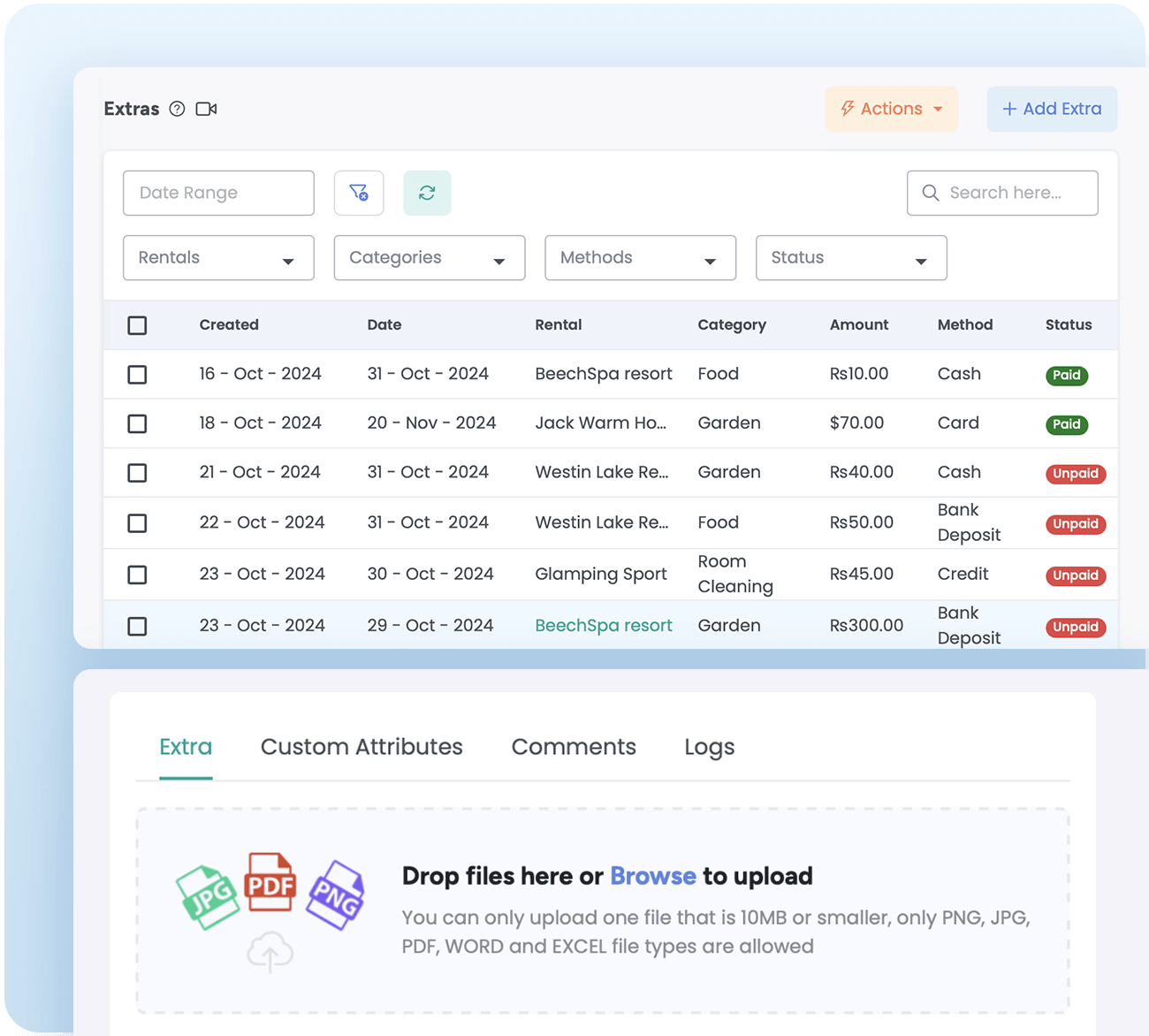Click the Date Range input field
This screenshot has height=1036, width=1149.
218,193
